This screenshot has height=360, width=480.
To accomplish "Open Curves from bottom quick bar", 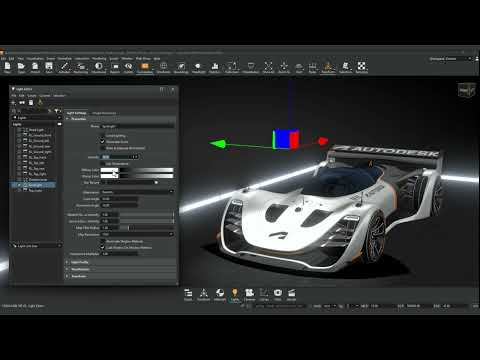I will (264, 295).
